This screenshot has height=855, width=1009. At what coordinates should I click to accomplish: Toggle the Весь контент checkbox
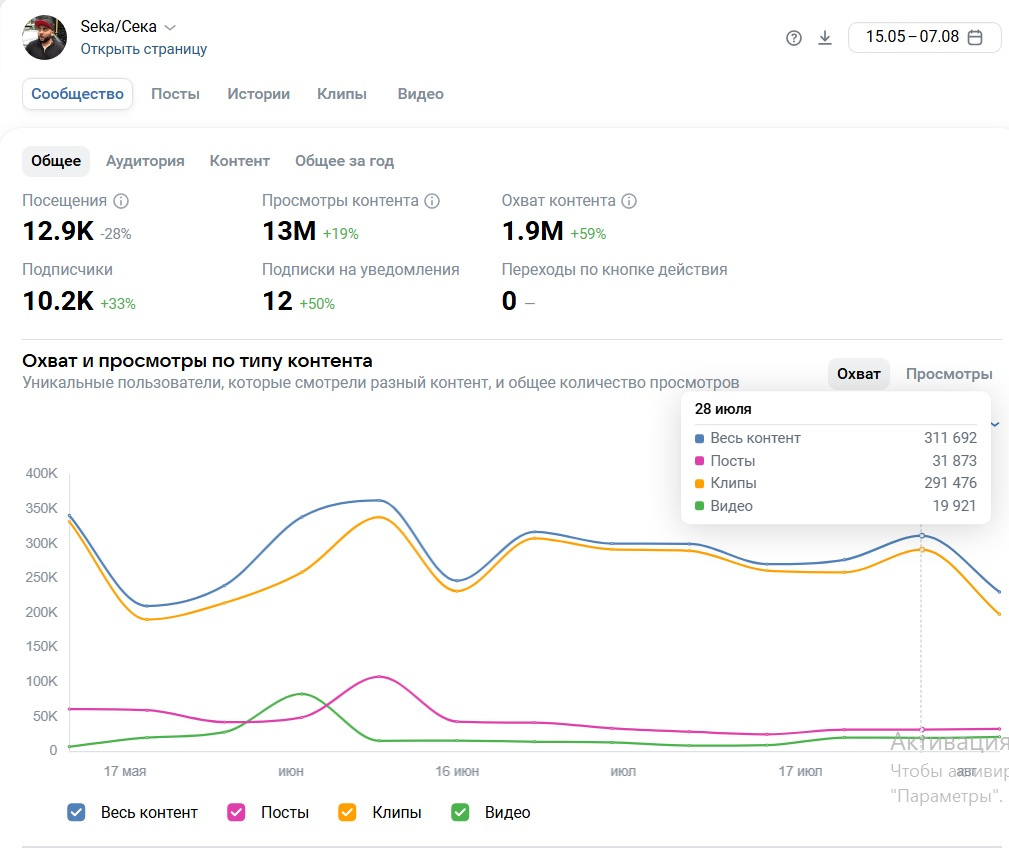(x=76, y=812)
